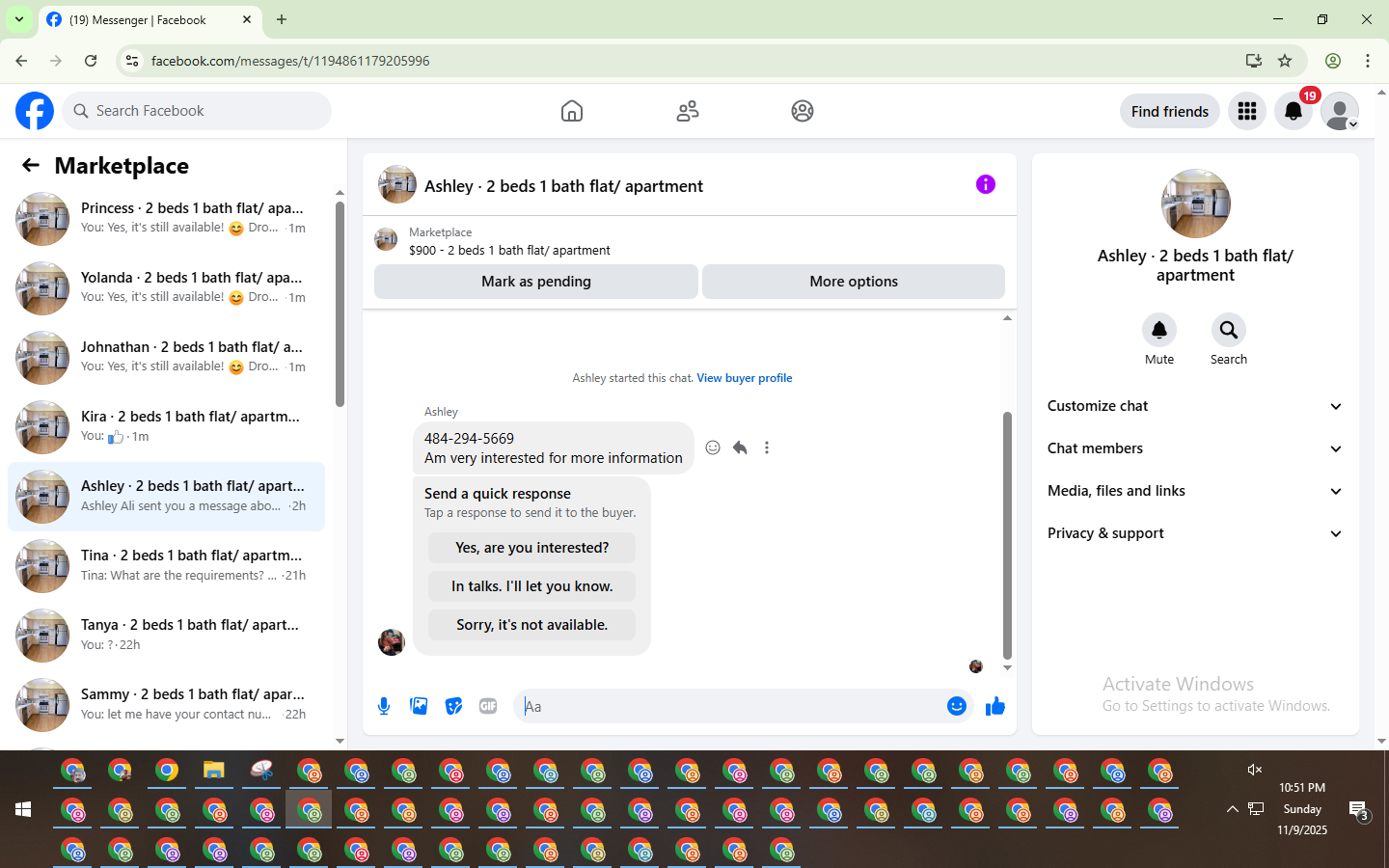Open the Chrome tab search dropdown

[x=19, y=19]
